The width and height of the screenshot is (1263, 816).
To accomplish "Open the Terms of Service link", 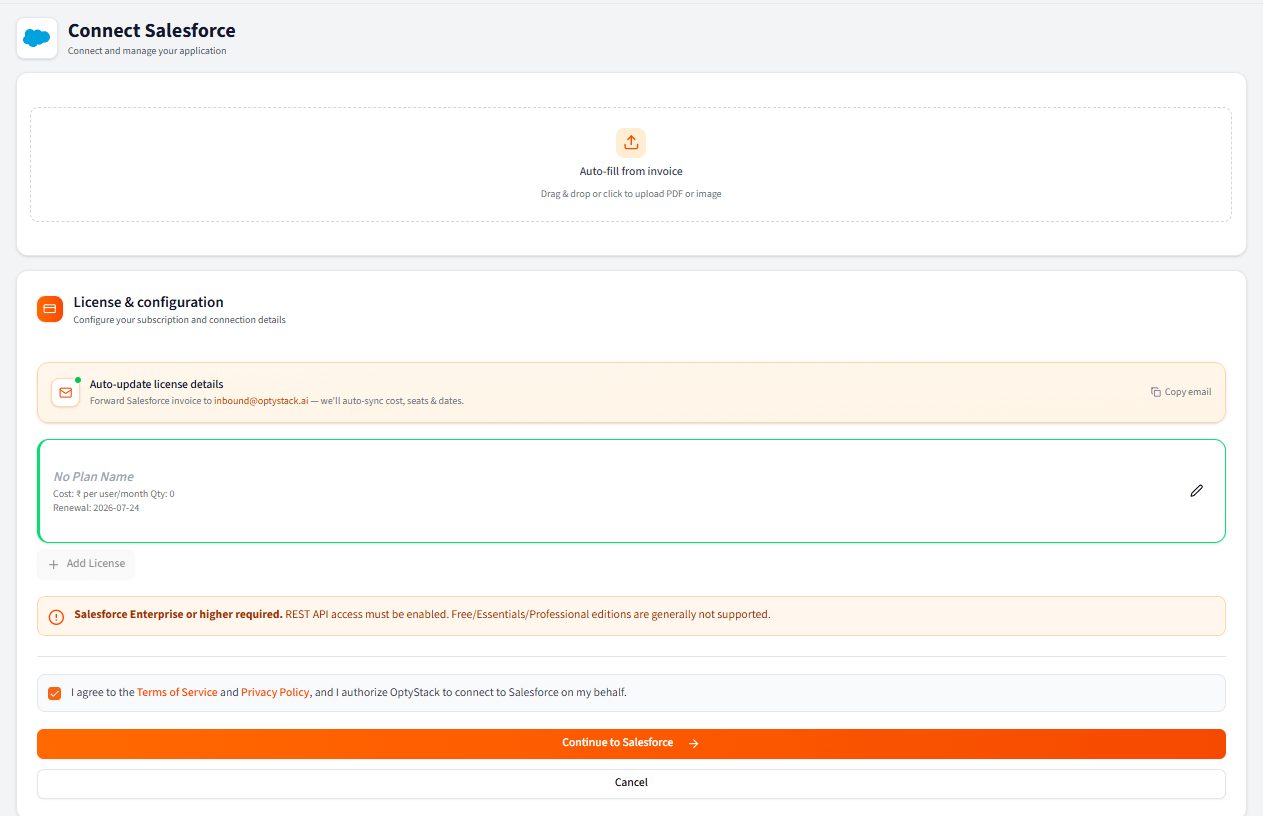I will [x=177, y=692].
